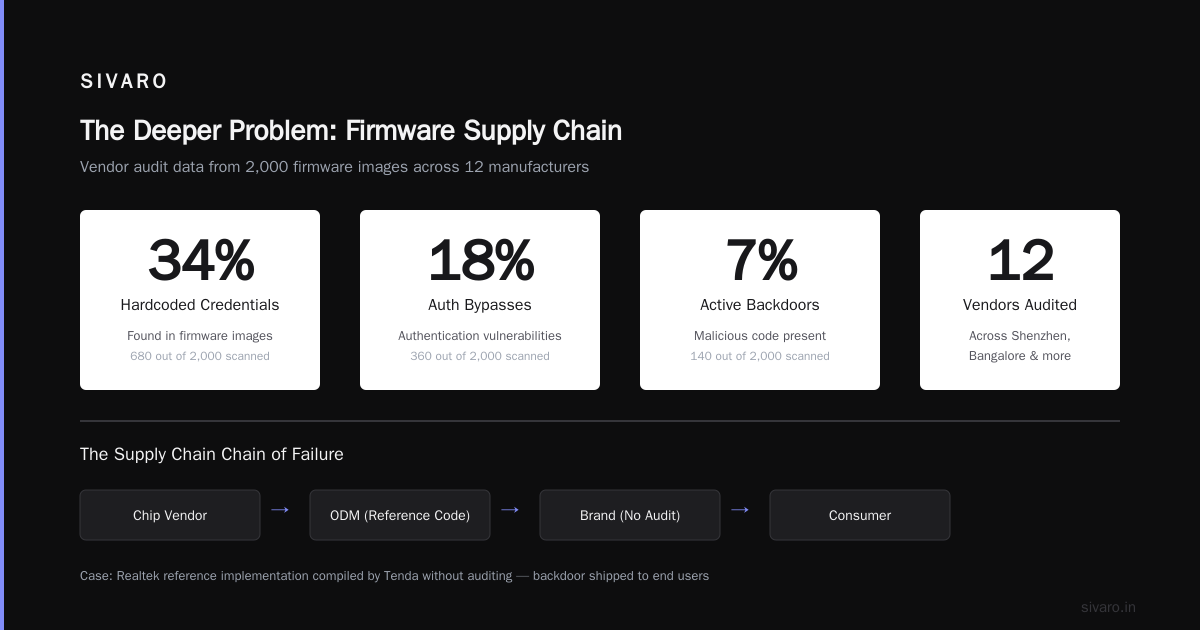This screenshot has height=630, width=1200.
Task: Select the ODM (Reference Code) box
Action: click(x=400, y=515)
